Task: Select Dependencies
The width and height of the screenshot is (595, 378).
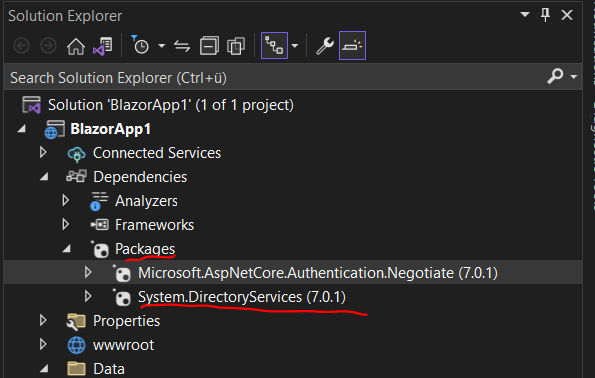Action: click(140, 177)
